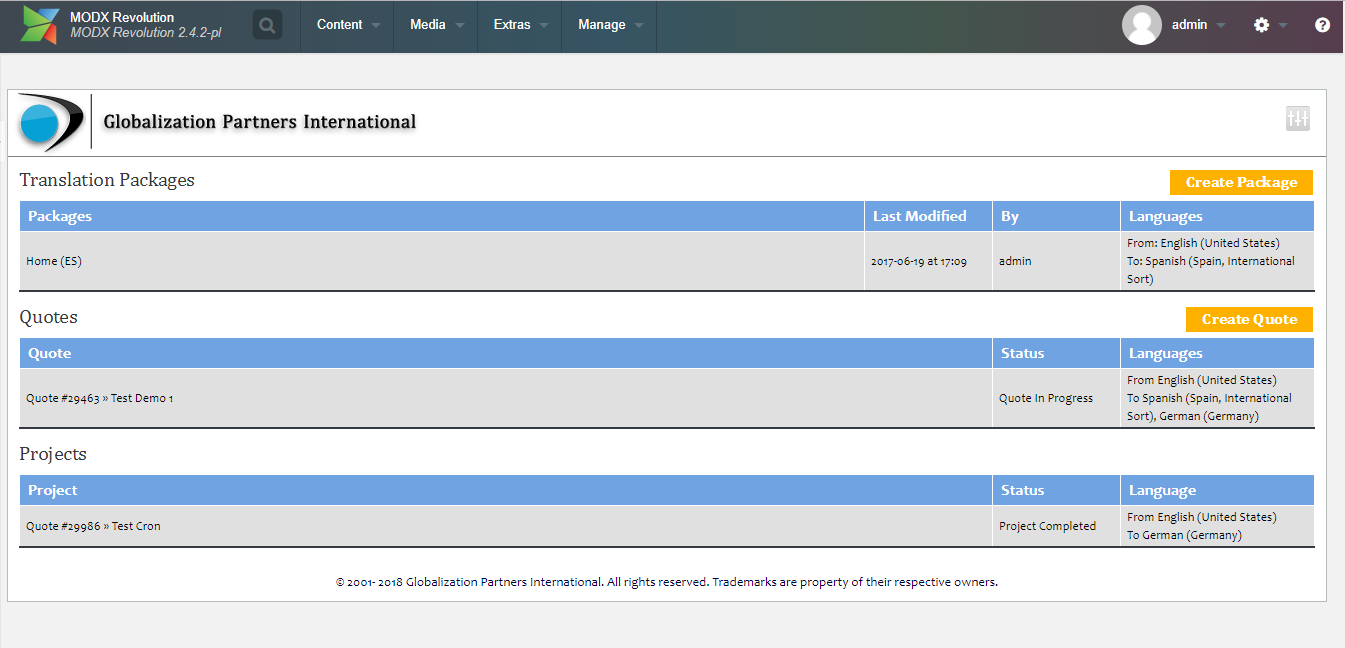Click the Quotes table Status header
The height and width of the screenshot is (648, 1345).
1056,353
